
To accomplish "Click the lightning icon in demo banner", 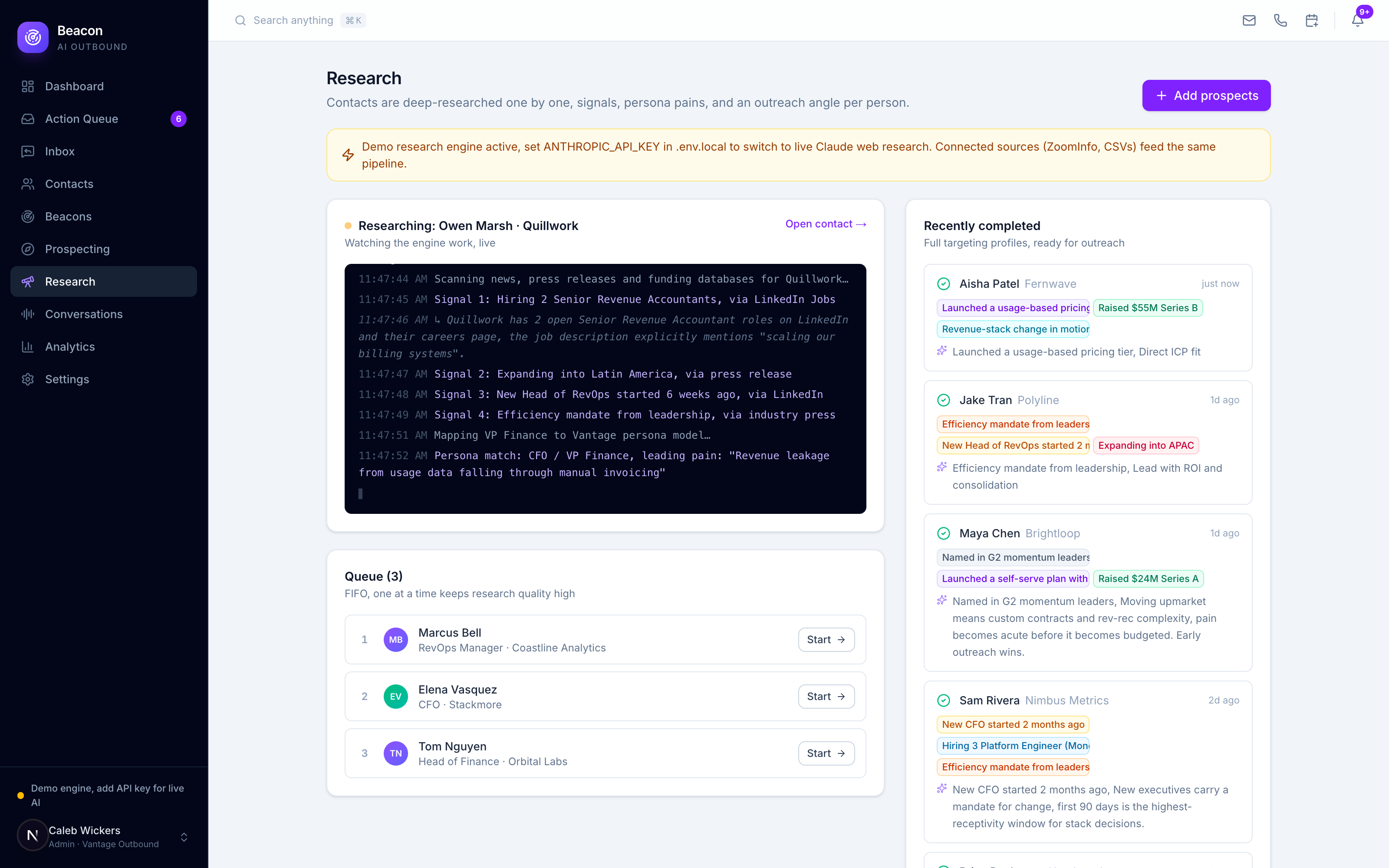I will click(x=348, y=155).
